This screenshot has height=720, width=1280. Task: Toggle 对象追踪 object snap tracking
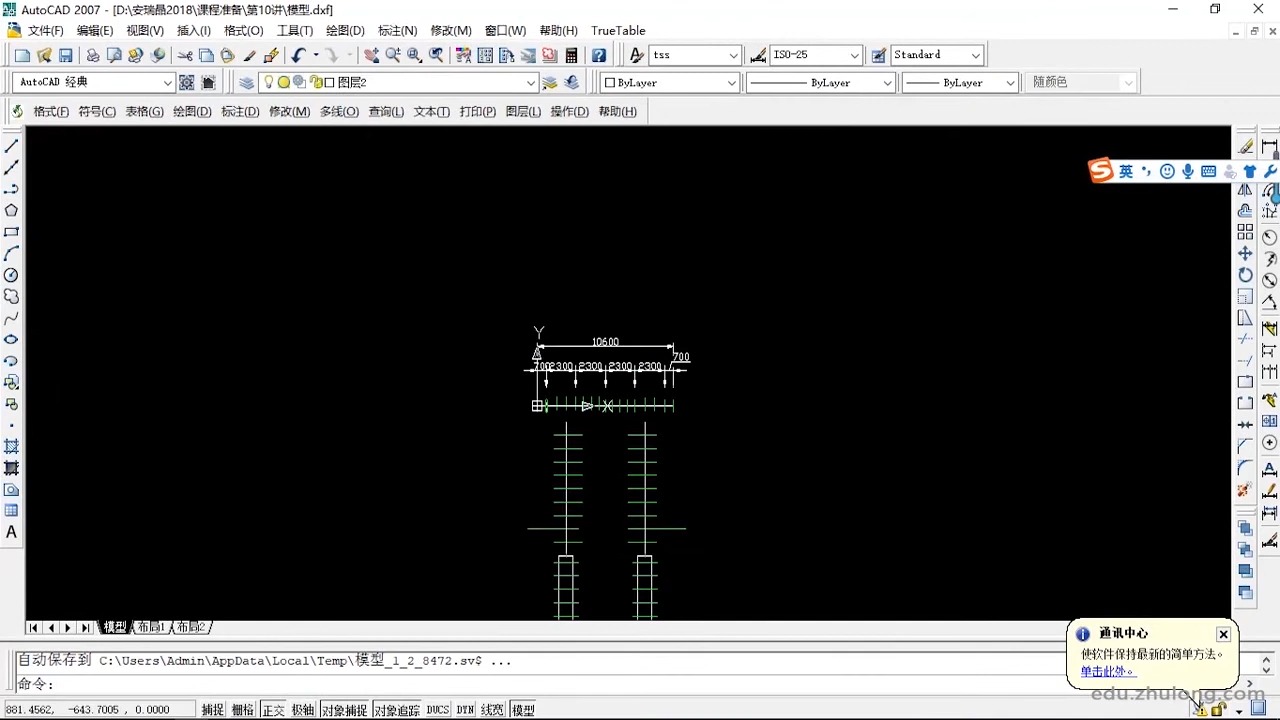coord(397,710)
